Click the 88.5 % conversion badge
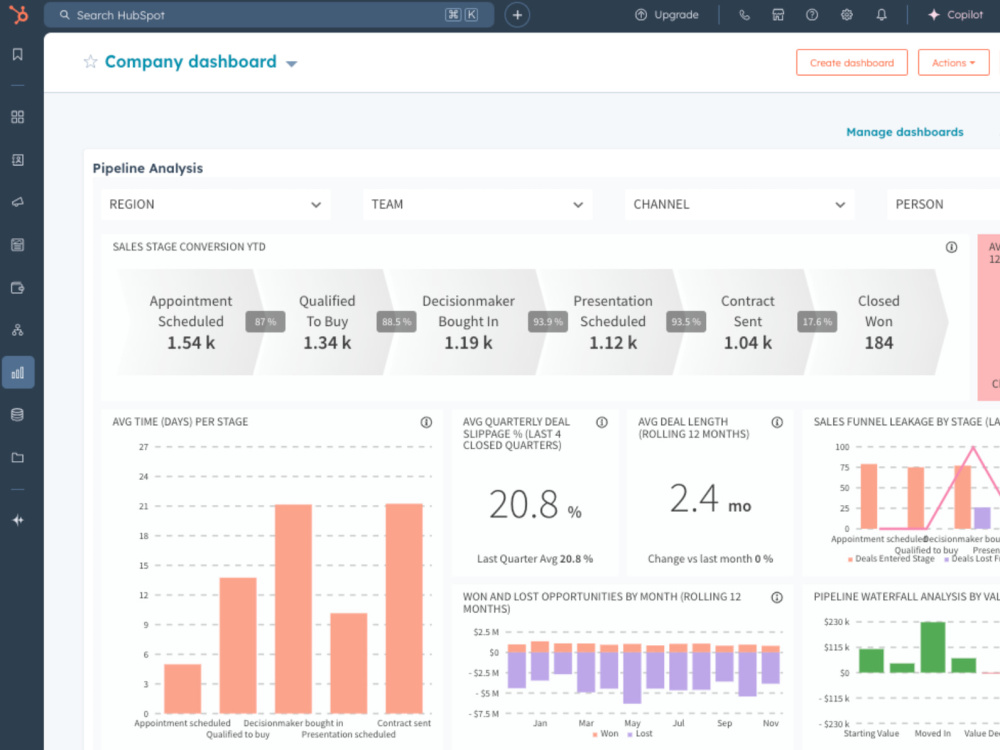Image resolution: width=1000 pixels, height=750 pixels. tap(396, 322)
